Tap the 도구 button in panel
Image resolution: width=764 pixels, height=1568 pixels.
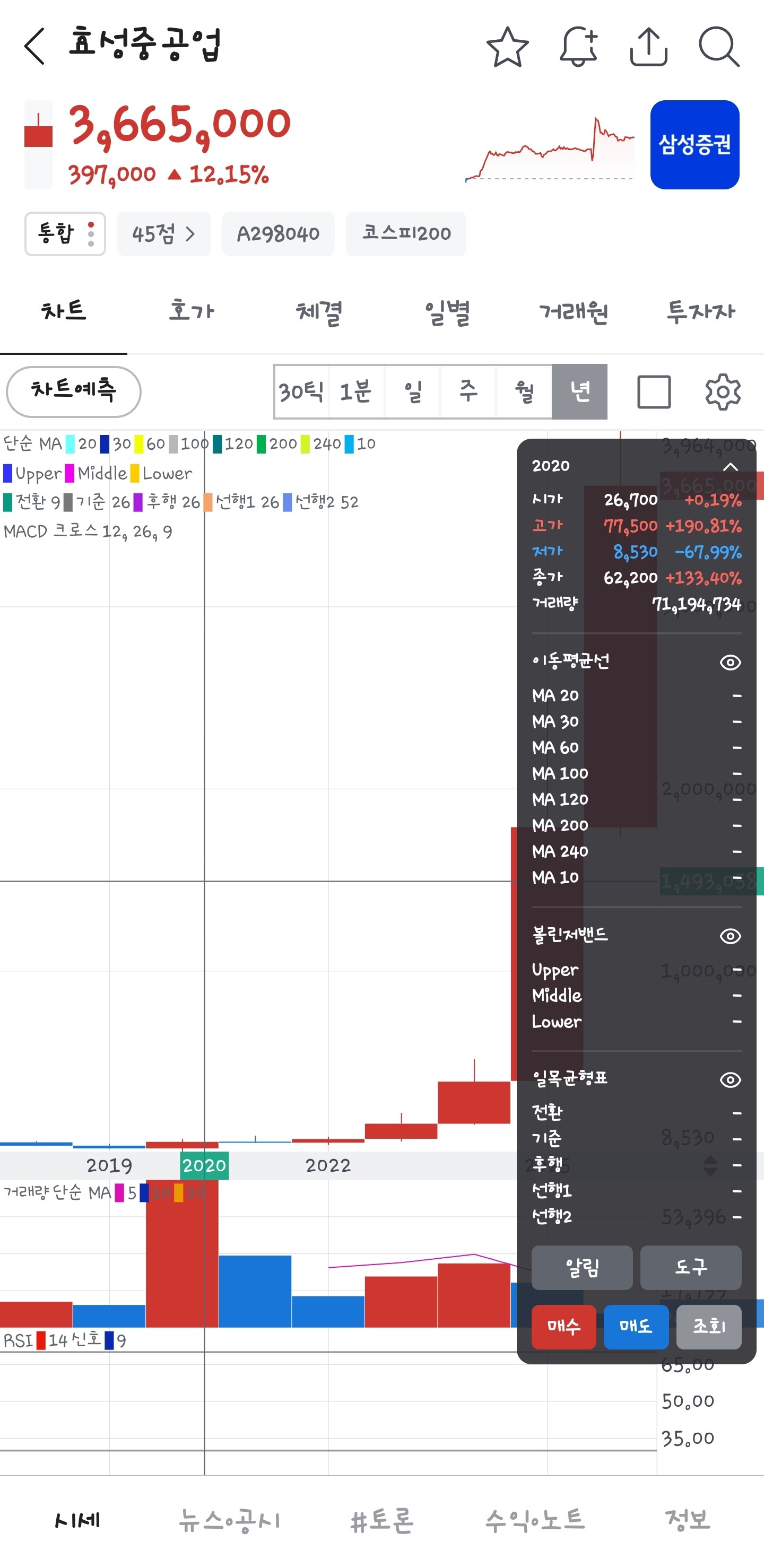[x=690, y=1267]
